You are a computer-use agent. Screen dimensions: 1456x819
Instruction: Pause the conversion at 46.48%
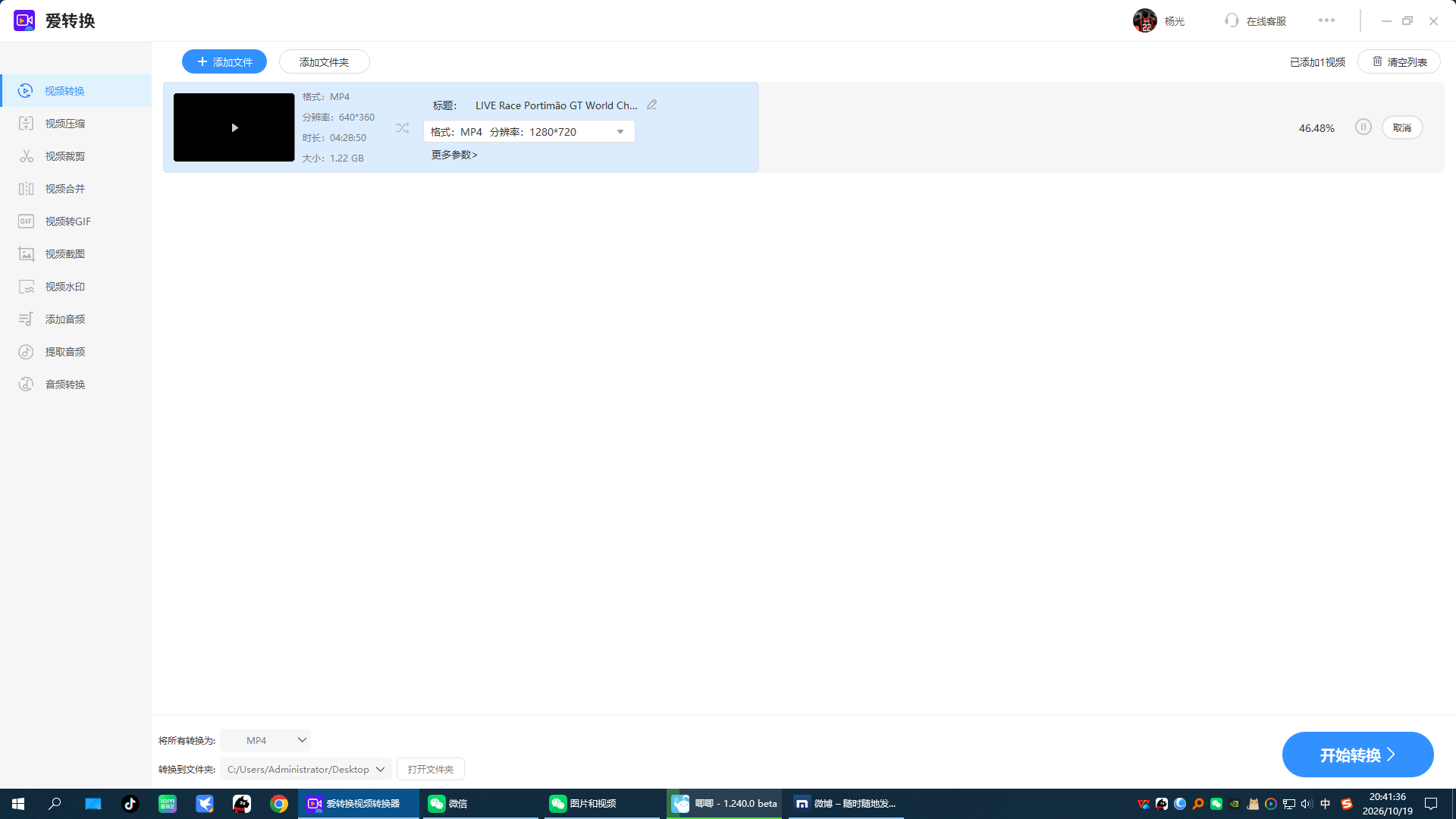click(x=1363, y=127)
